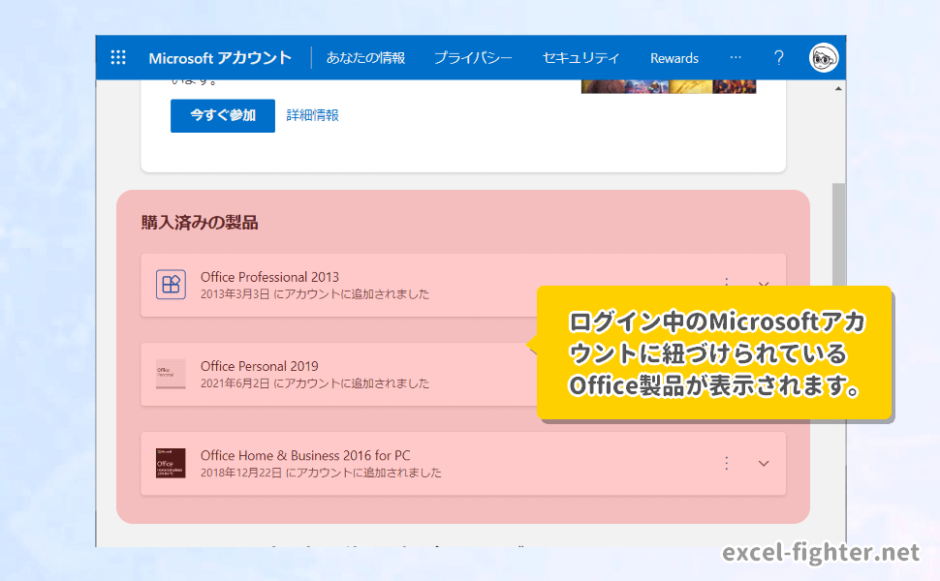Click the Office Home & Business 2016 box image

(x=171, y=463)
